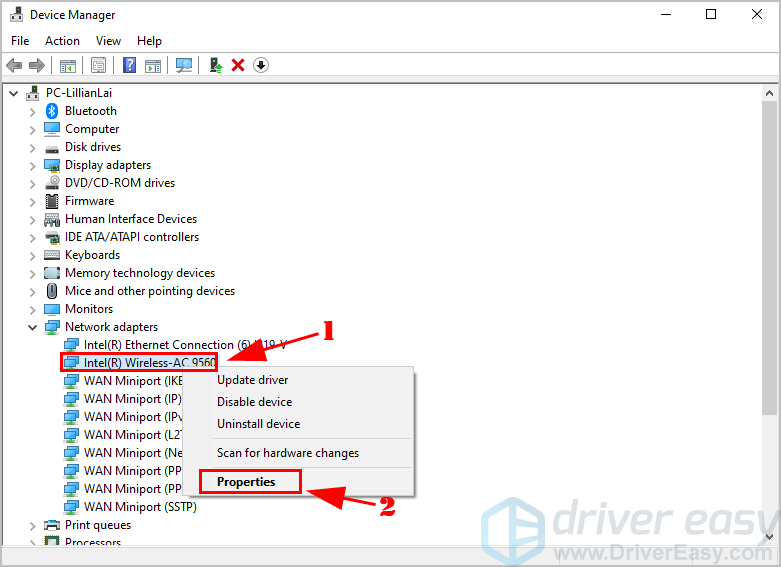Open the View menu
This screenshot has height=567, width=781.
click(x=108, y=41)
